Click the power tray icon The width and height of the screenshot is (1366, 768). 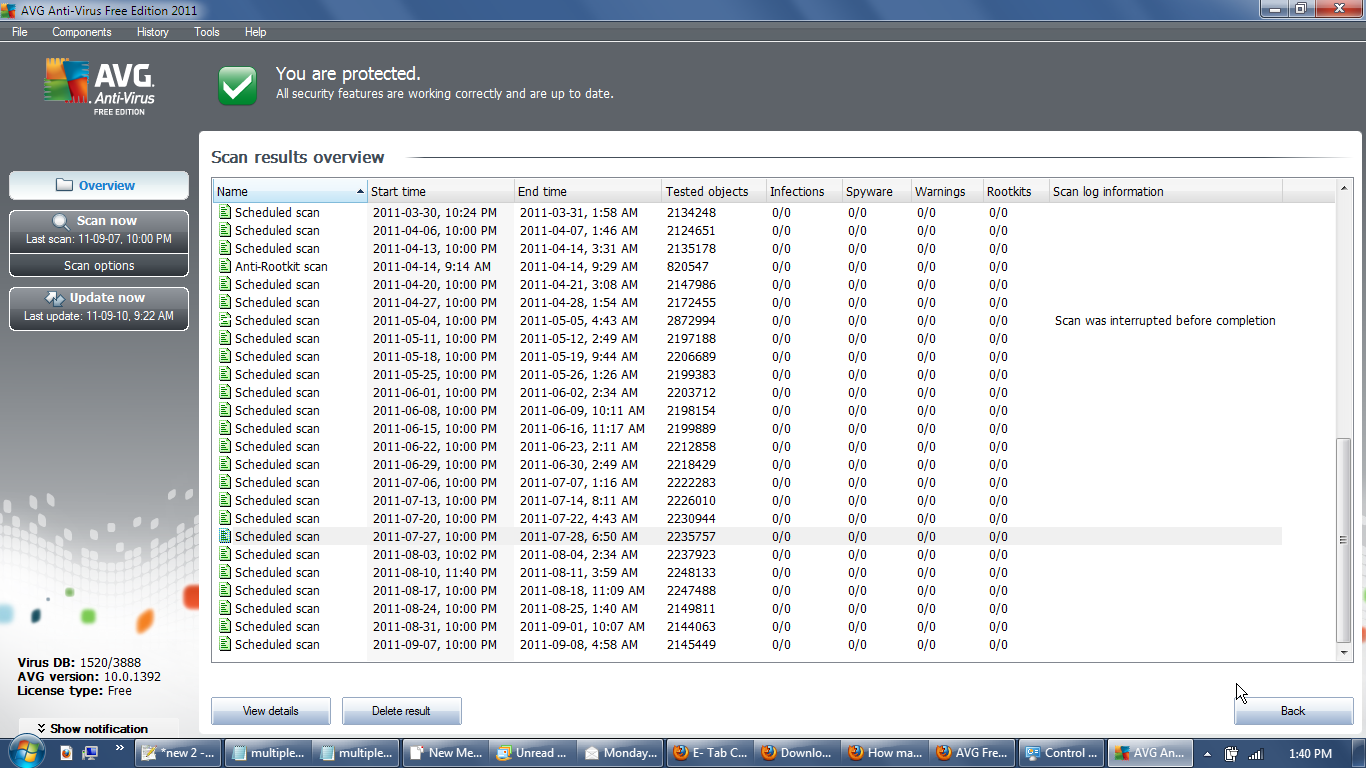tap(1232, 754)
